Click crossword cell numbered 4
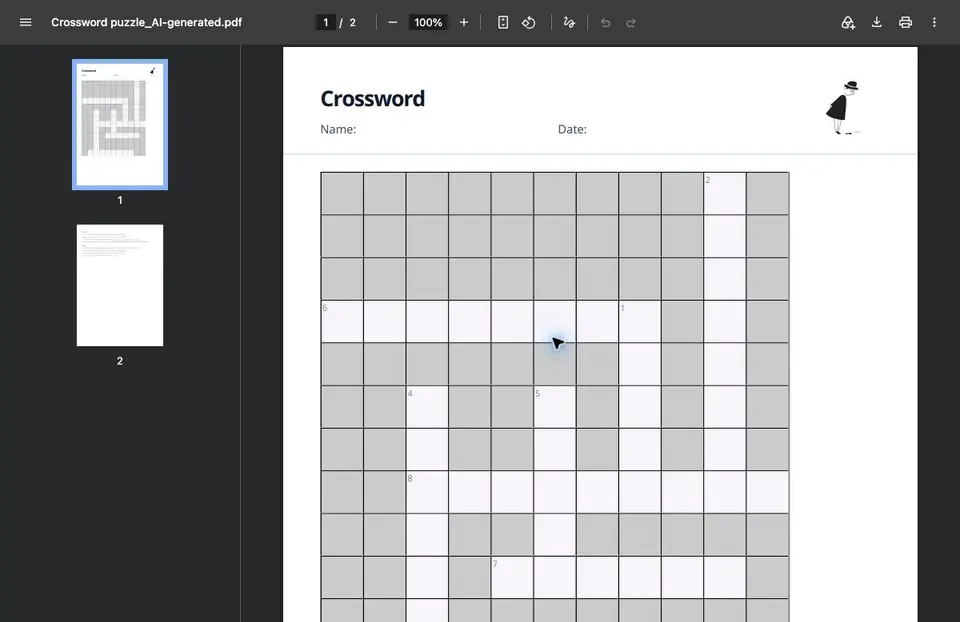Image resolution: width=960 pixels, height=622 pixels. [427, 407]
